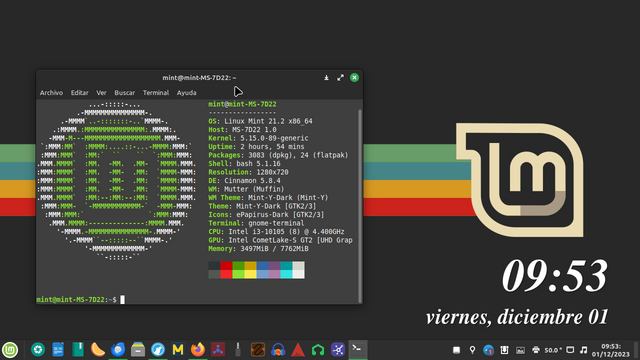Open the Terminal menu
Screen dimensions: 640x360
[x=156, y=93]
